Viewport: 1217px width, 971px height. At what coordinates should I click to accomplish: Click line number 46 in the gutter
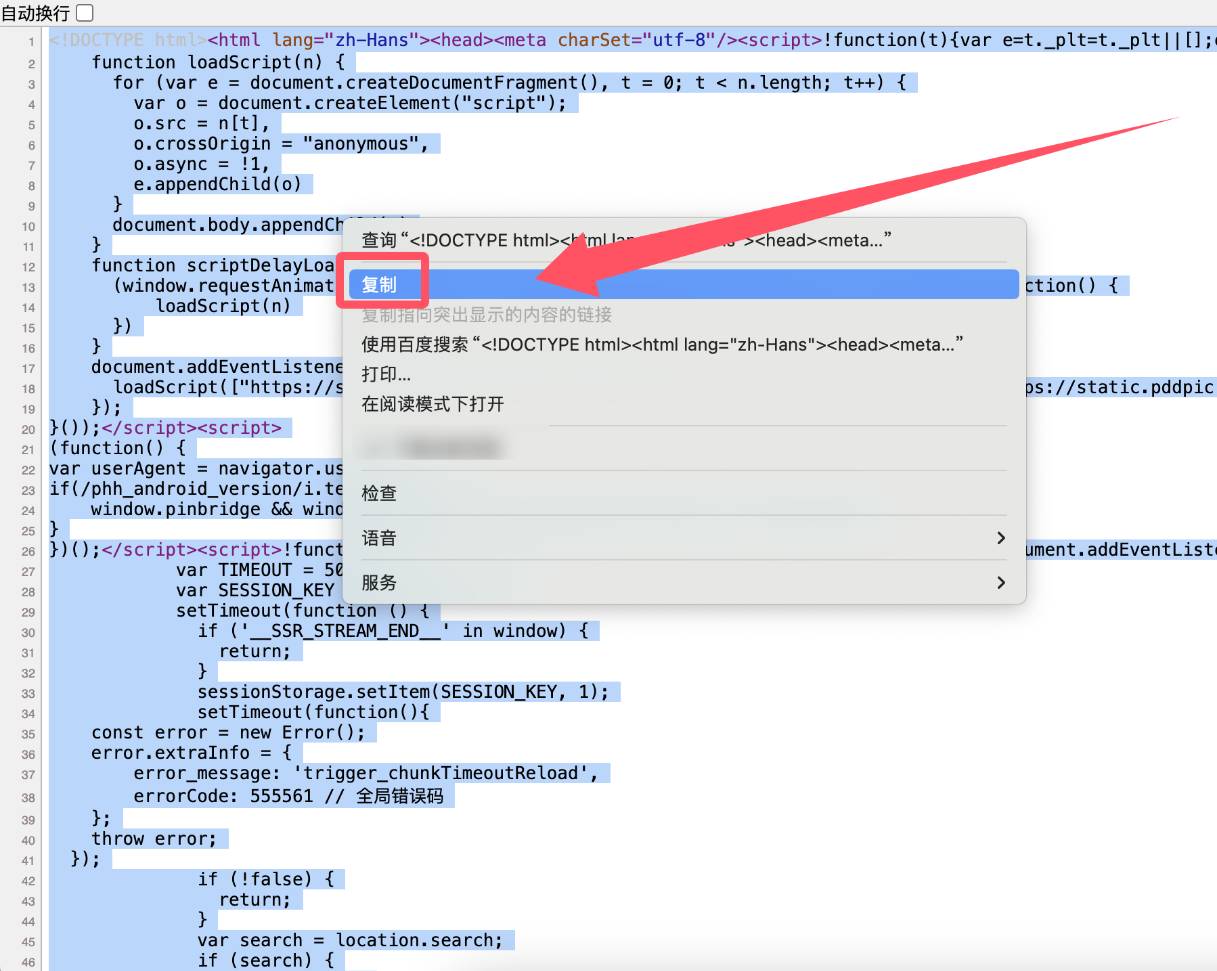30,961
